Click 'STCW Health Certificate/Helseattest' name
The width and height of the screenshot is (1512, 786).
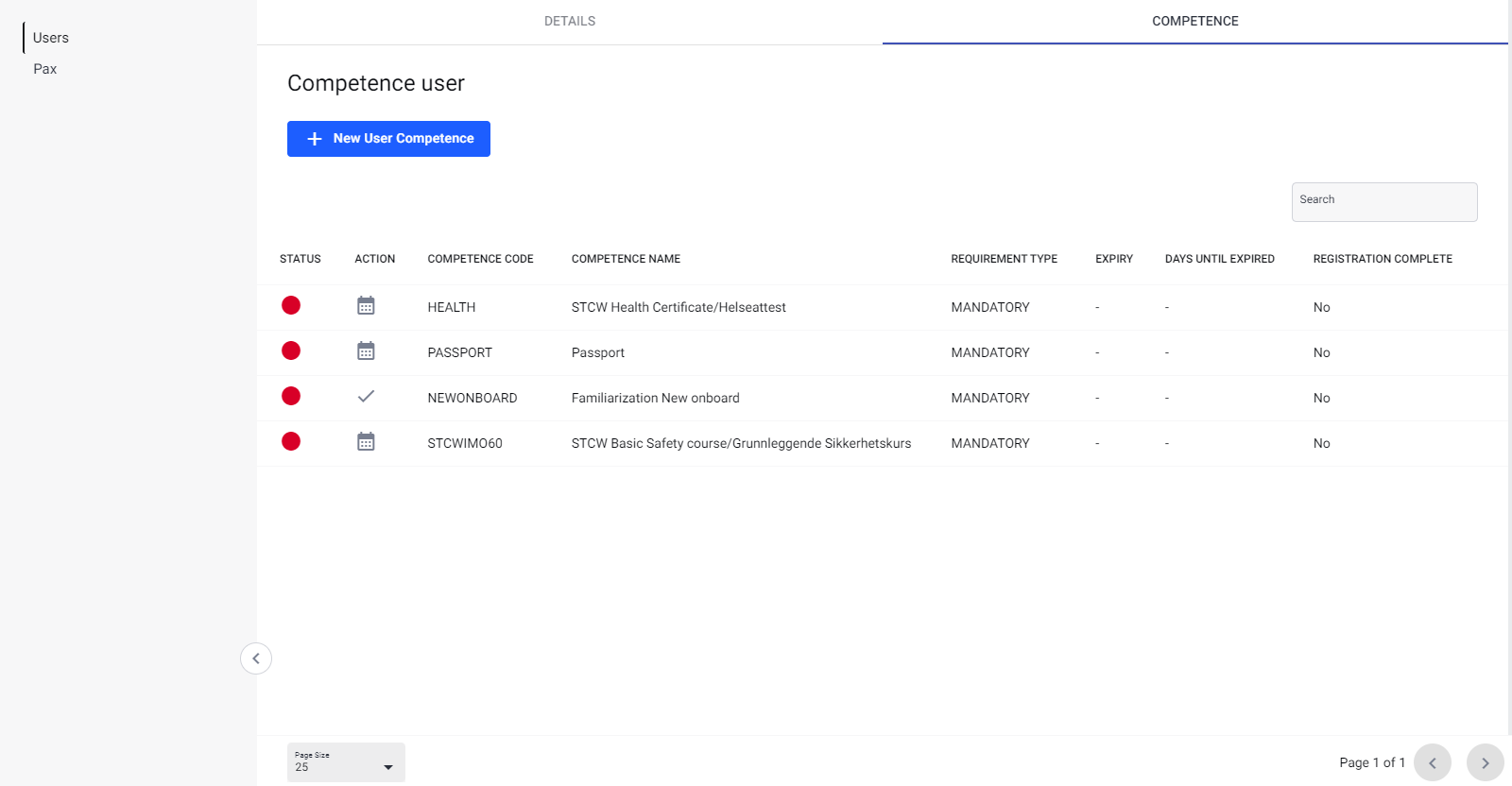679,307
